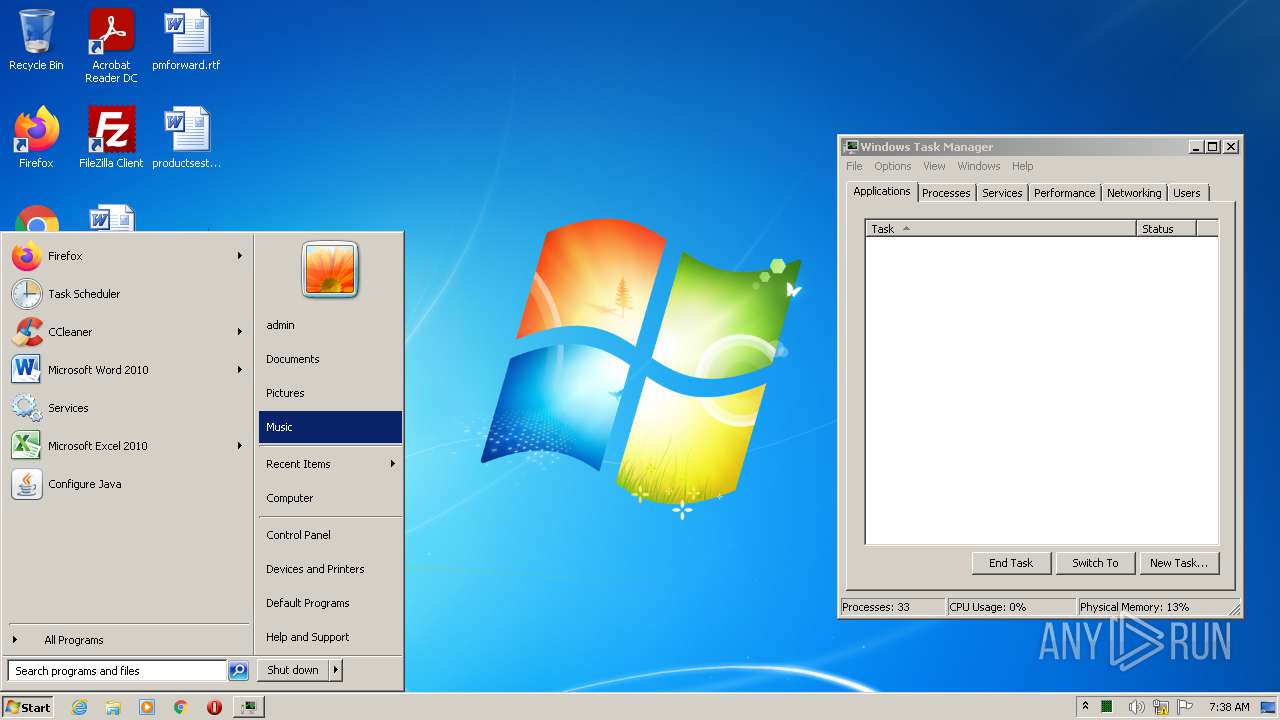
Task: Open Configure Java from Start menu
Action: 127,484
